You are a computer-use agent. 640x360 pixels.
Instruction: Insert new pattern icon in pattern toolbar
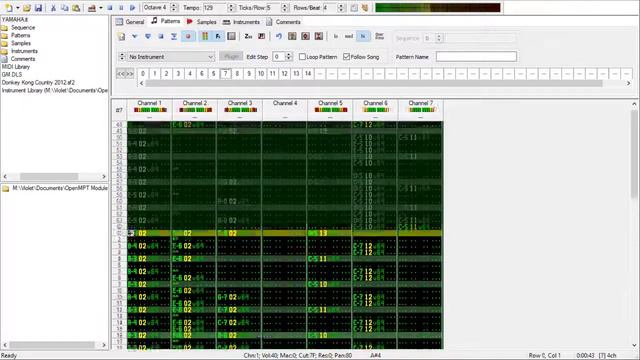pos(122,36)
